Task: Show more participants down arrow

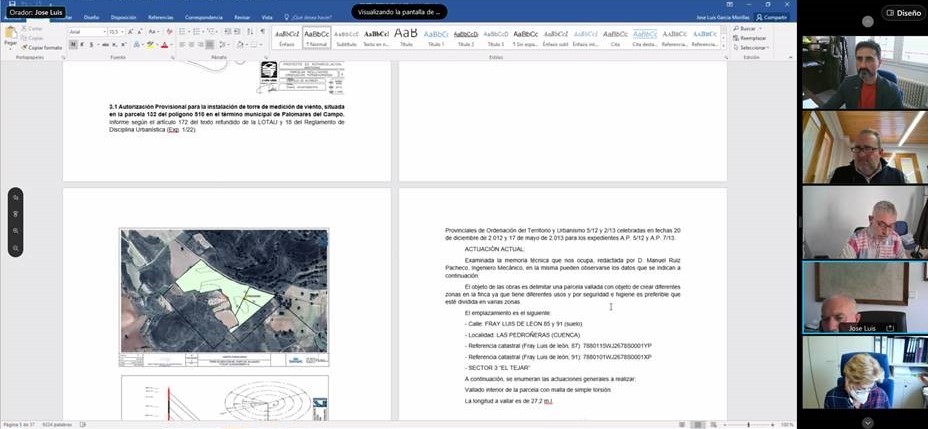Action: click(x=868, y=422)
